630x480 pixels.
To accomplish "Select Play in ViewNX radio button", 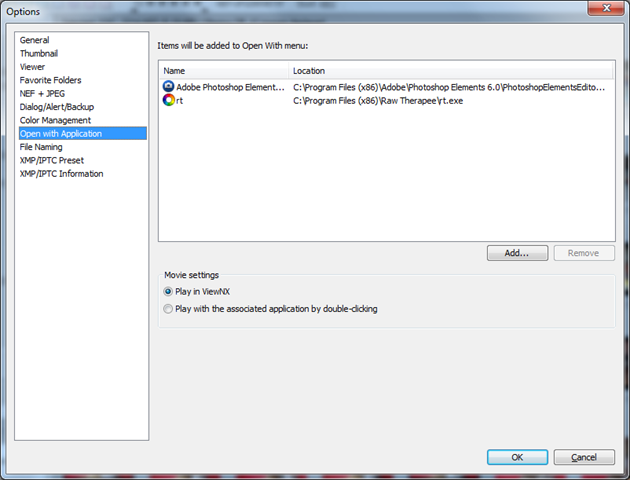I will [168, 291].
